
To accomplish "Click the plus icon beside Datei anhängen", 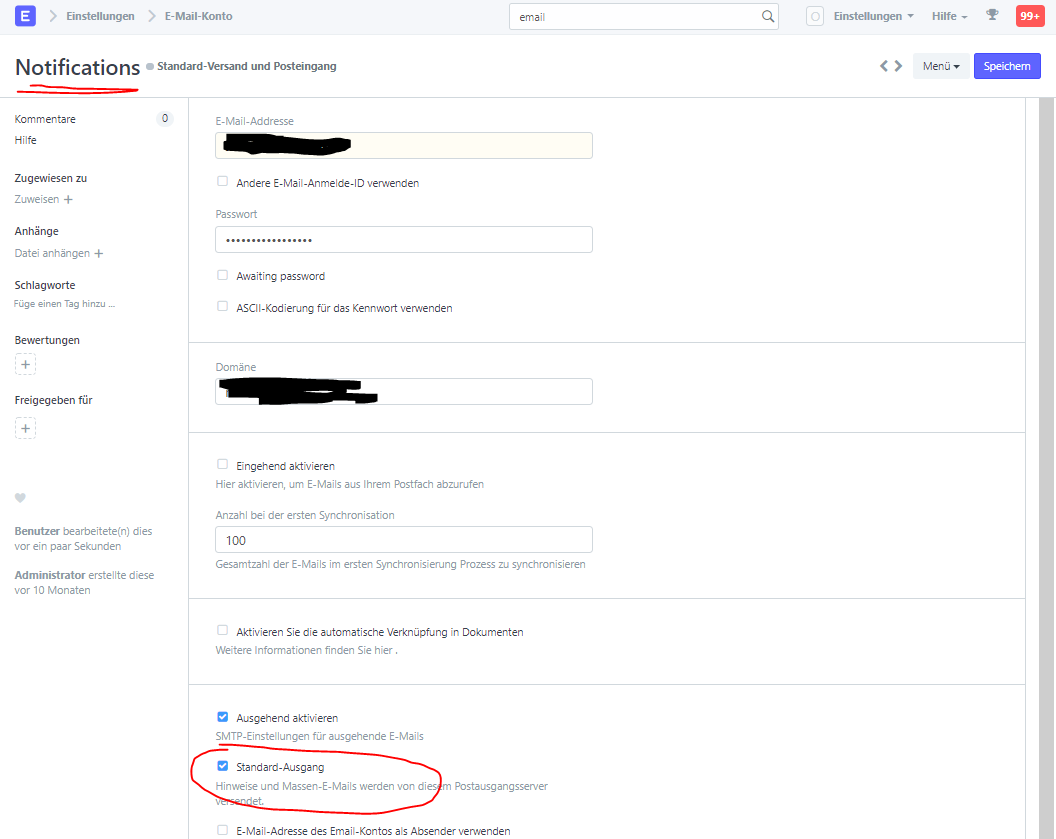I will point(99,253).
